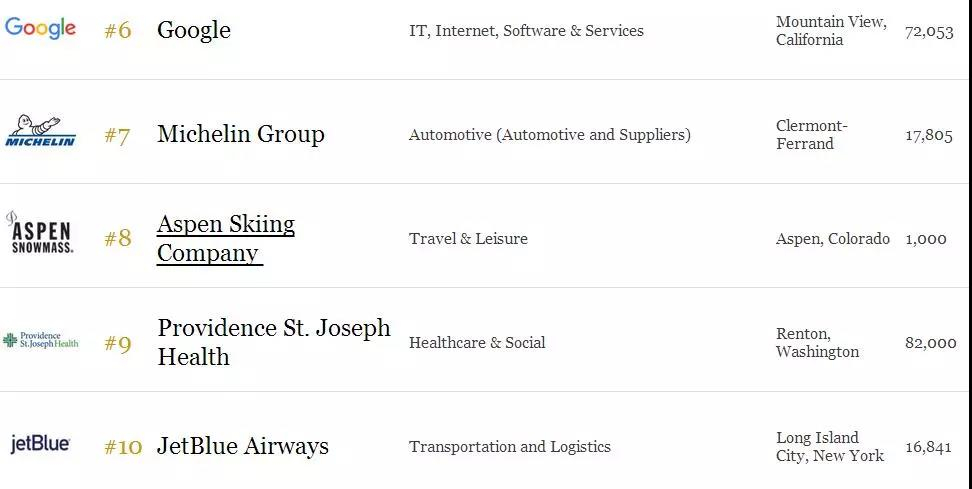Click the Healthcare & Social industry label

[477, 343]
